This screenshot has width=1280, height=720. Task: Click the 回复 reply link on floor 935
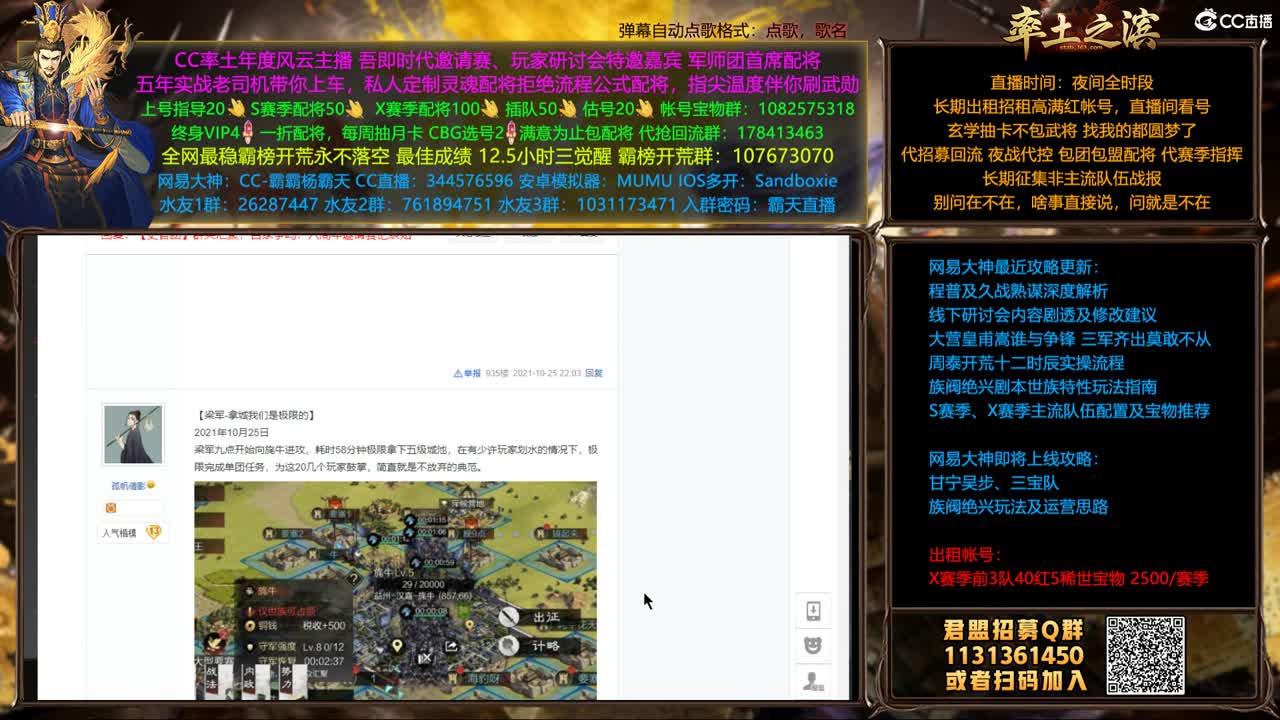point(594,373)
